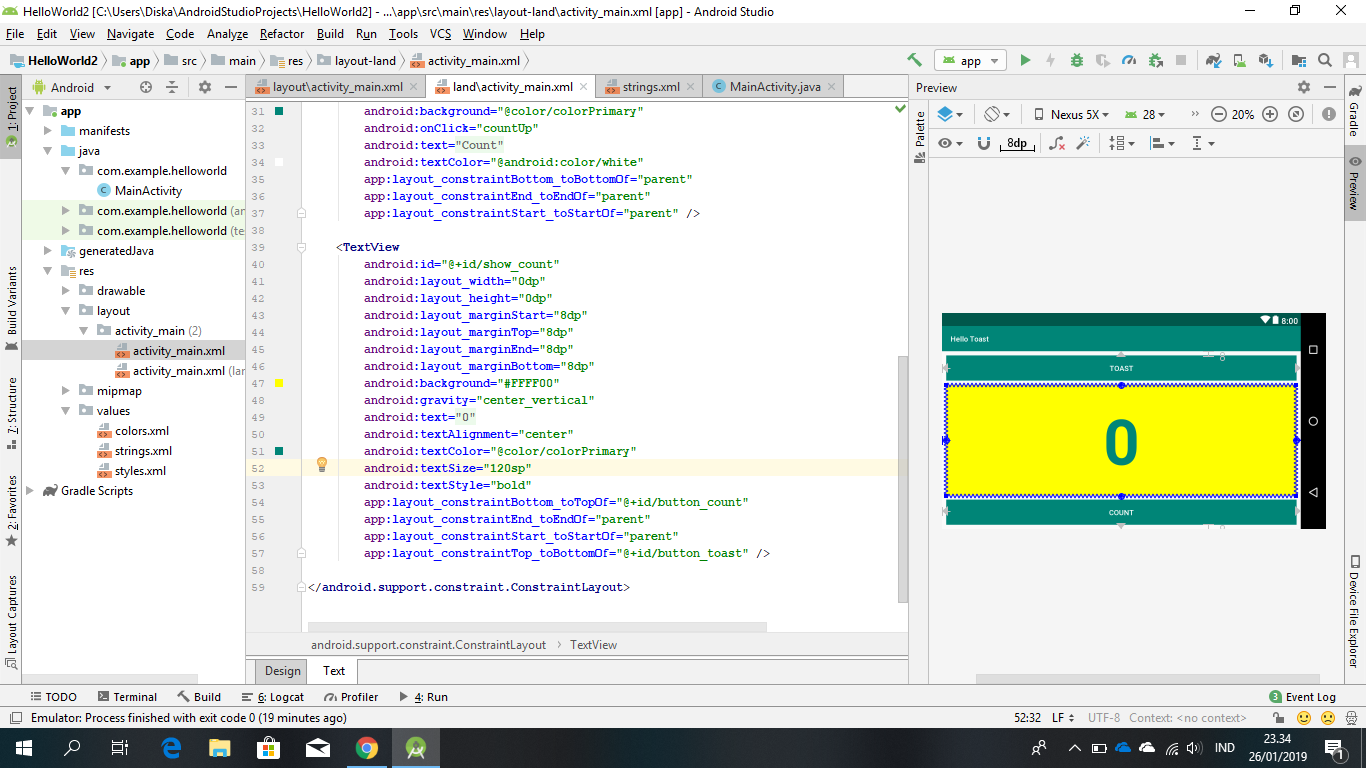Open the Android Profiler gauge icon
The width and height of the screenshot is (1366, 768).
(x=1130, y=60)
